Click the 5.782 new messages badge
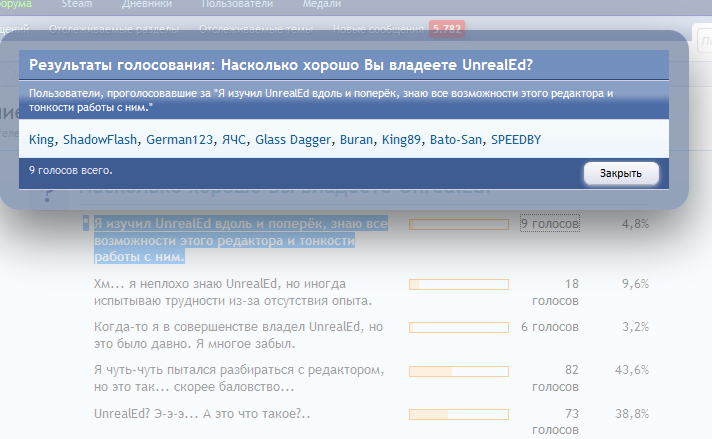712x439 pixels. coord(447,29)
